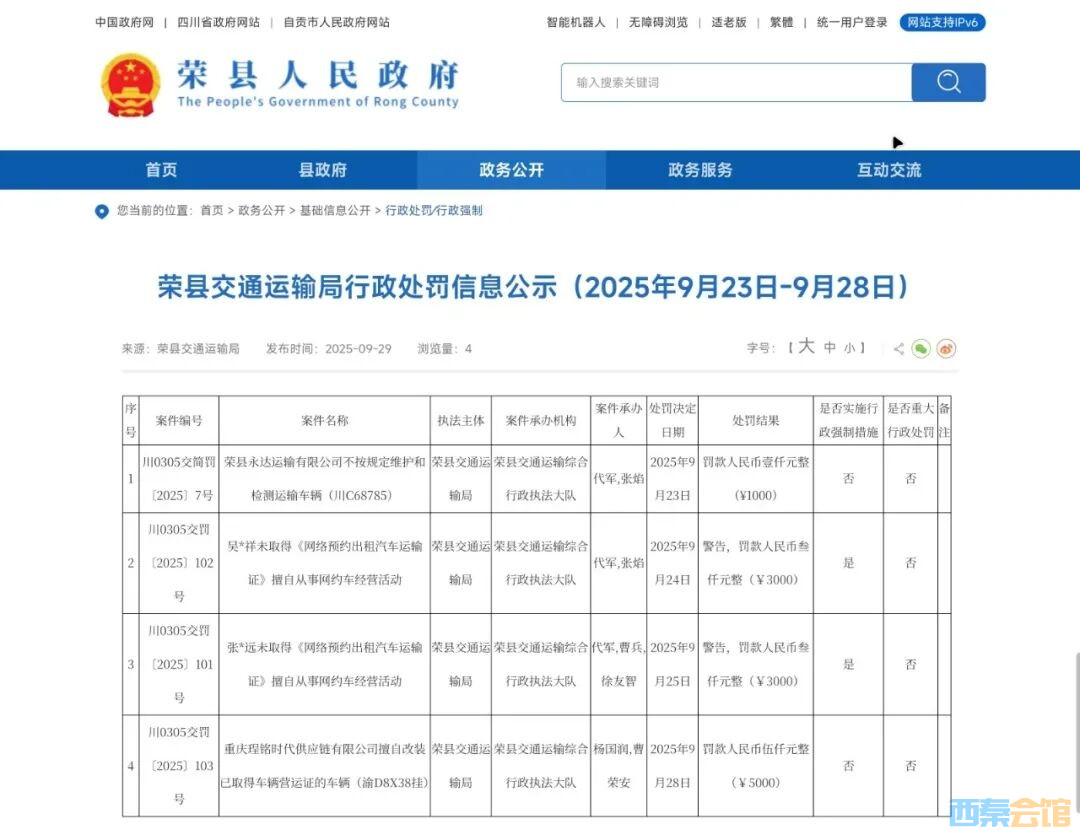Focus the keyword search input field
This screenshot has height=835, width=1080.
pyautogui.click(x=736, y=82)
